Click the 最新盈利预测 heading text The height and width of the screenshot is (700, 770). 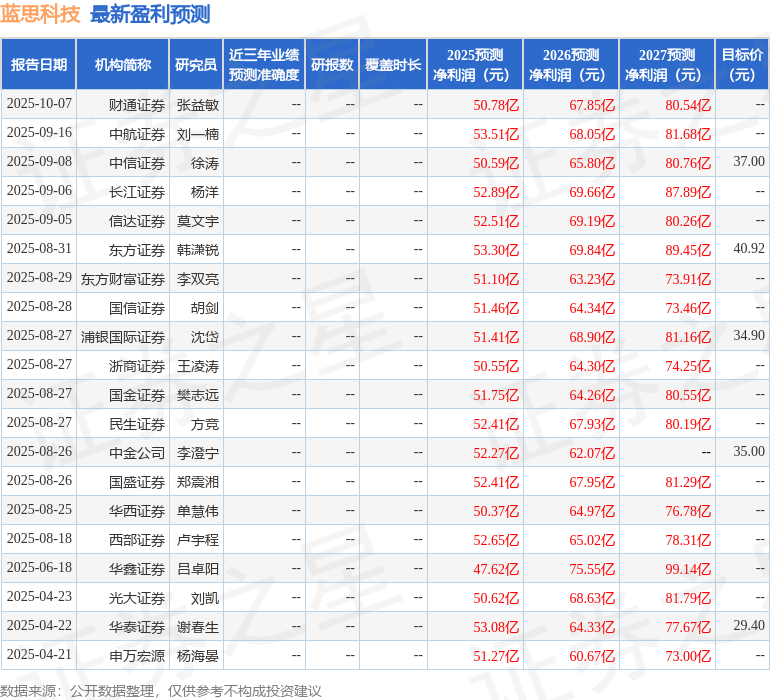(x=150, y=14)
